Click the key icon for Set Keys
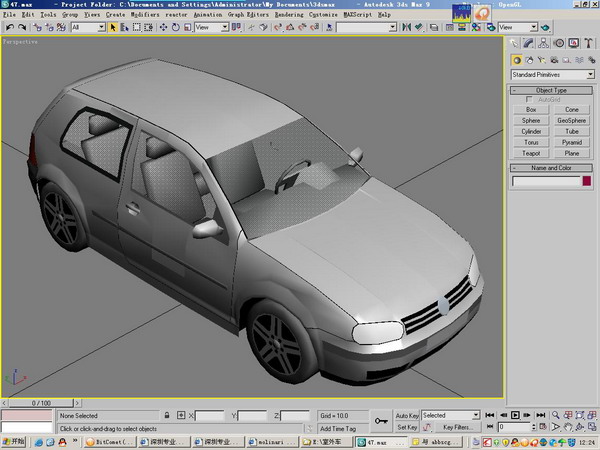This screenshot has width=600, height=450. tap(380, 420)
